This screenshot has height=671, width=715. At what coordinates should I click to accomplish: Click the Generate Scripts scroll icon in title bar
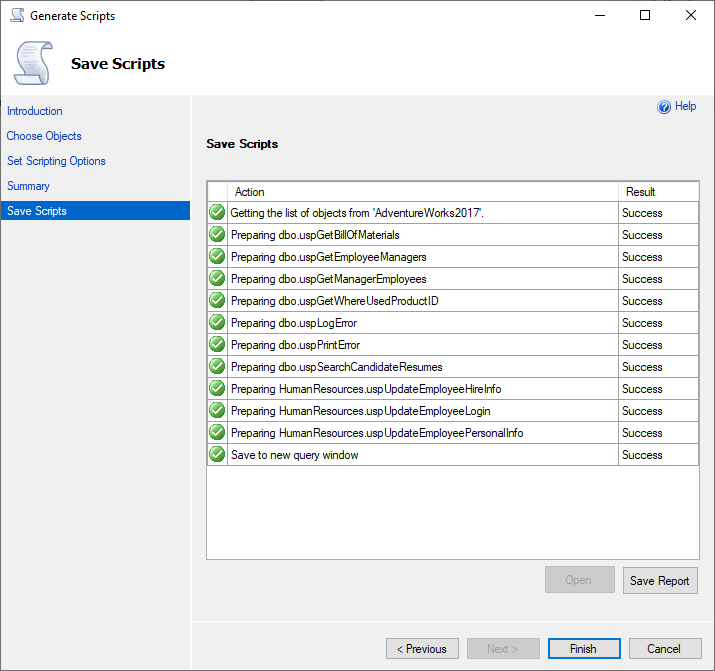point(16,16)
